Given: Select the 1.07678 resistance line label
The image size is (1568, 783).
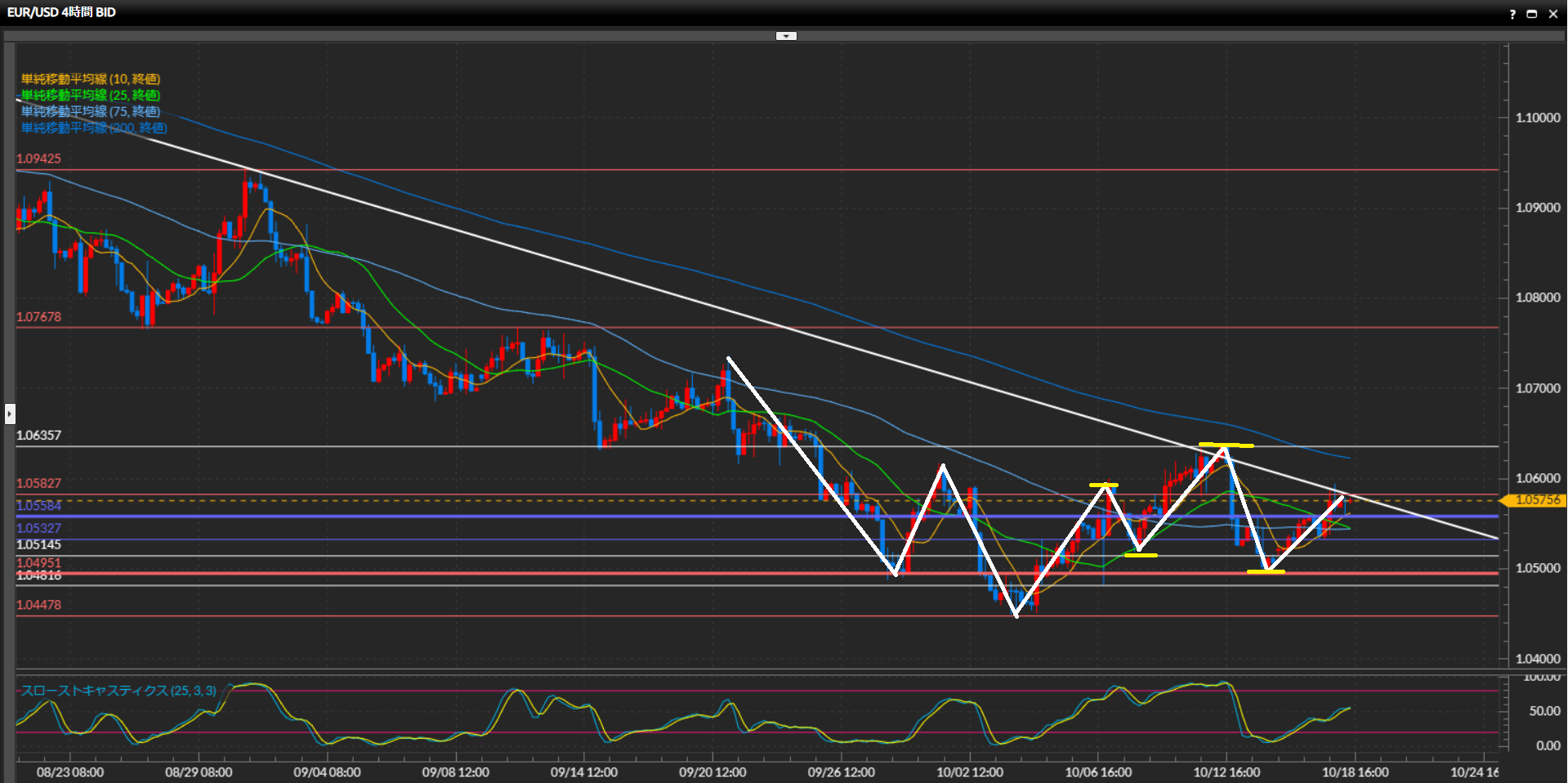Looking at the screenshot, I should pos(38,317).
